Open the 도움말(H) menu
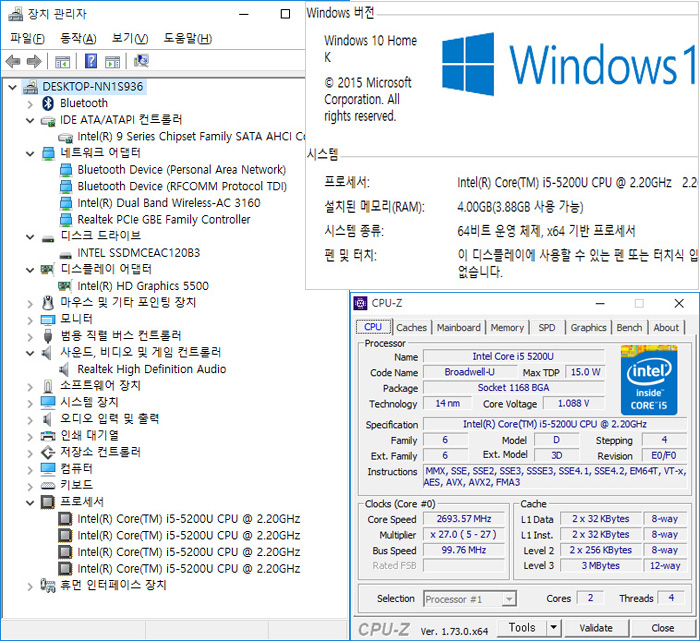Image resolution: width=700 pixels, height=643 pixels. (x=188, y=39)
